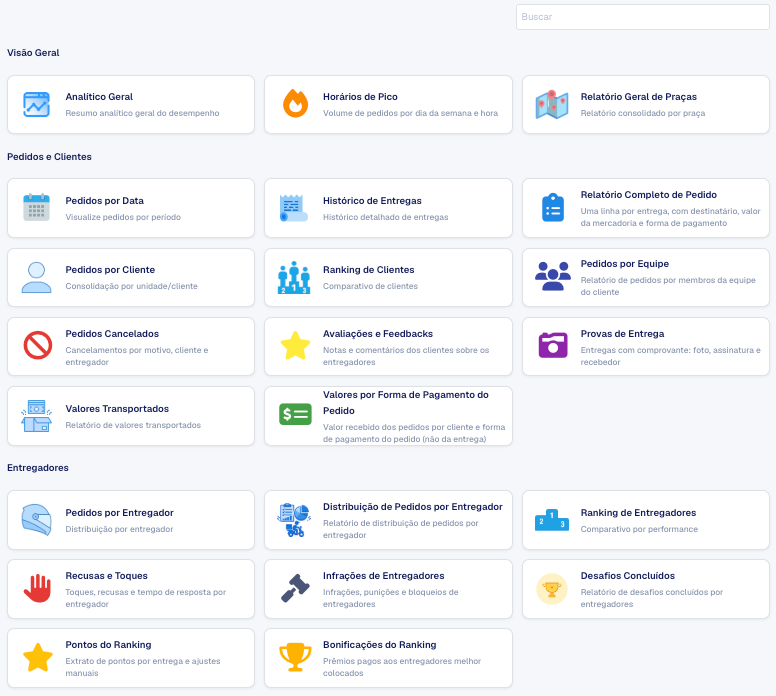Open Valores por Forma de Pagamento title

[406, 402]
